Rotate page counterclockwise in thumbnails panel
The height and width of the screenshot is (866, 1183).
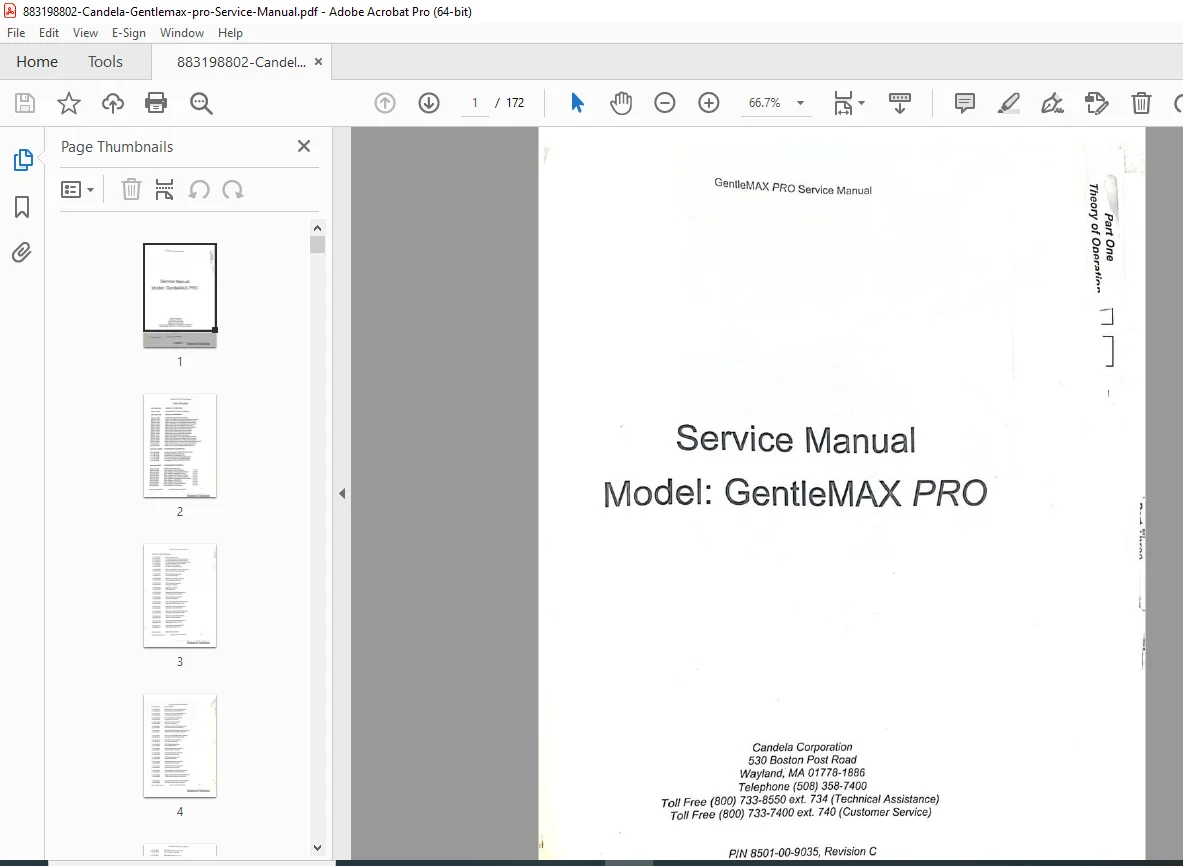point(199,189)
